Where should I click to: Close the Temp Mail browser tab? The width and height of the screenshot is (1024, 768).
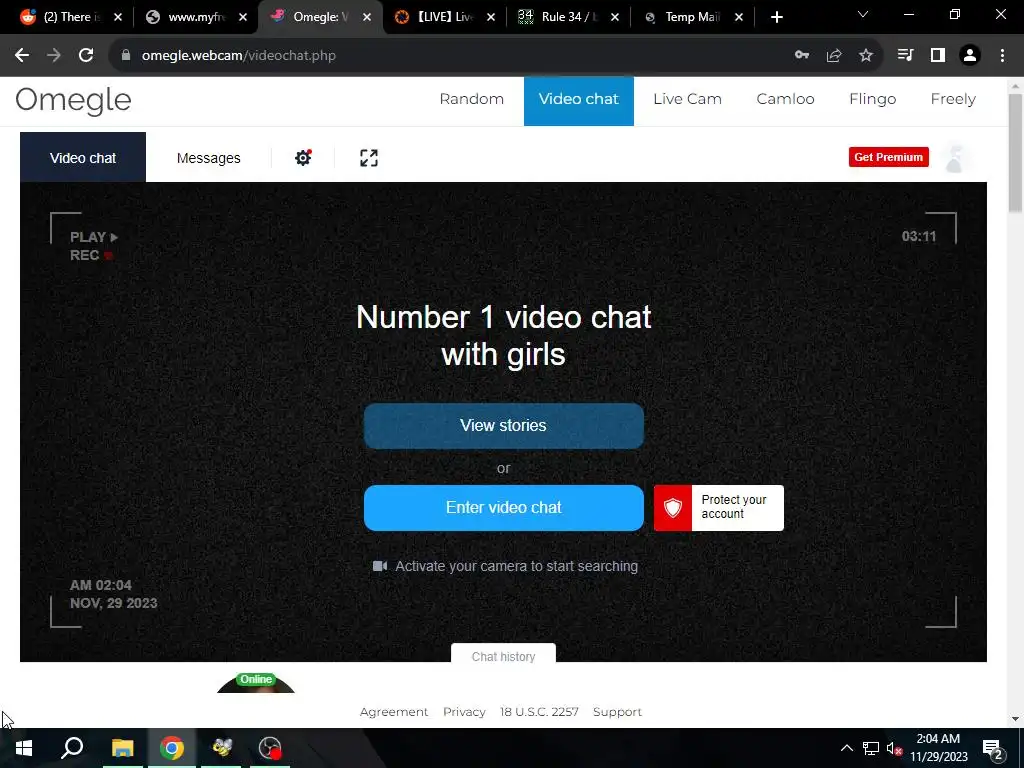pos(739,18)
